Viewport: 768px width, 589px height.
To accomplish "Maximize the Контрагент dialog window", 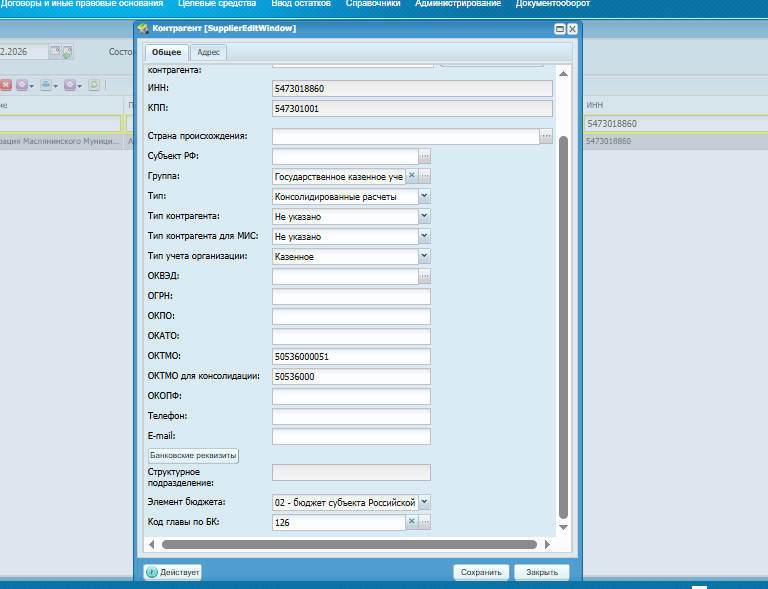I will 559,29.
